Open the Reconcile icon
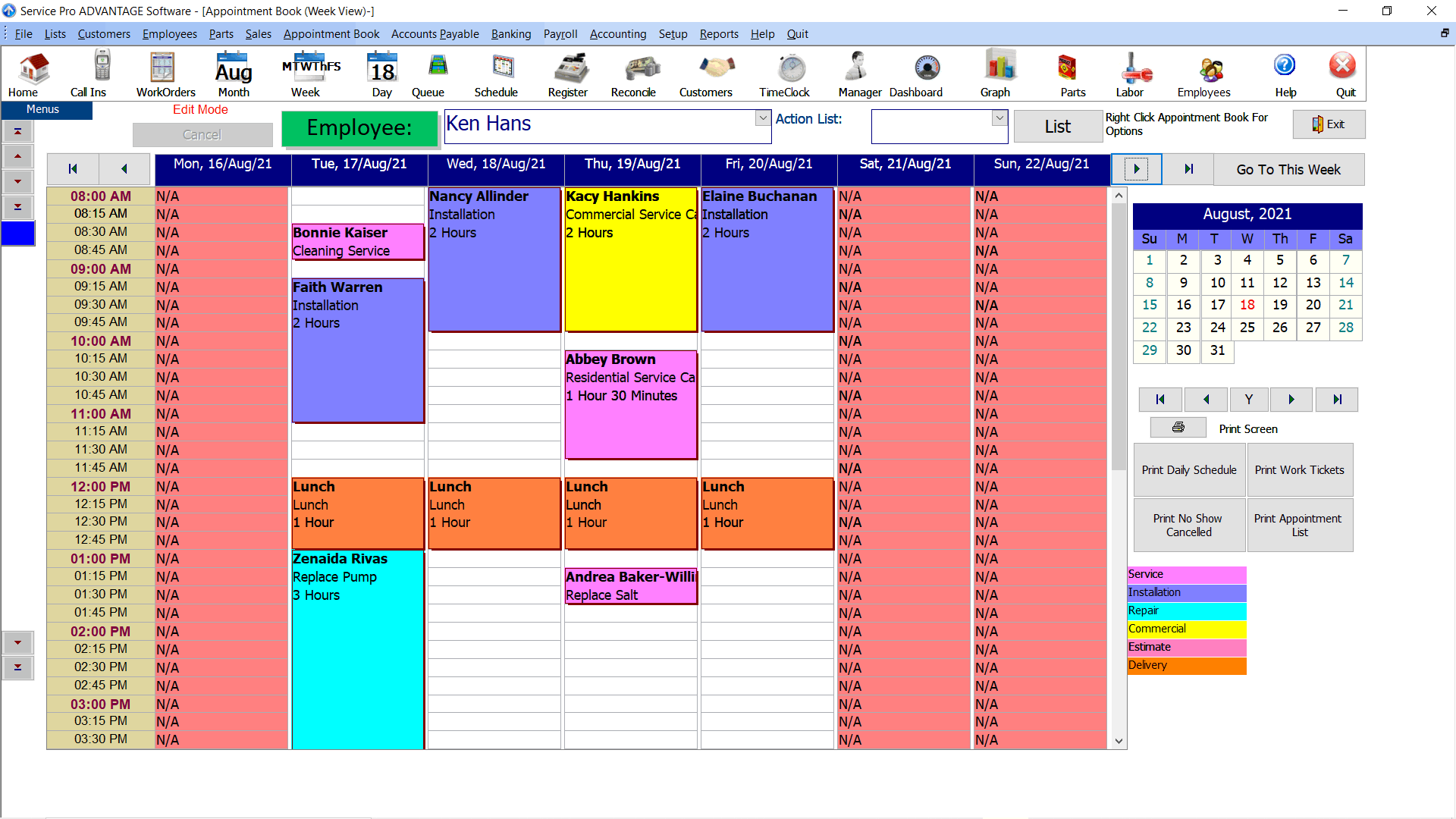 [x=634, y=74]
